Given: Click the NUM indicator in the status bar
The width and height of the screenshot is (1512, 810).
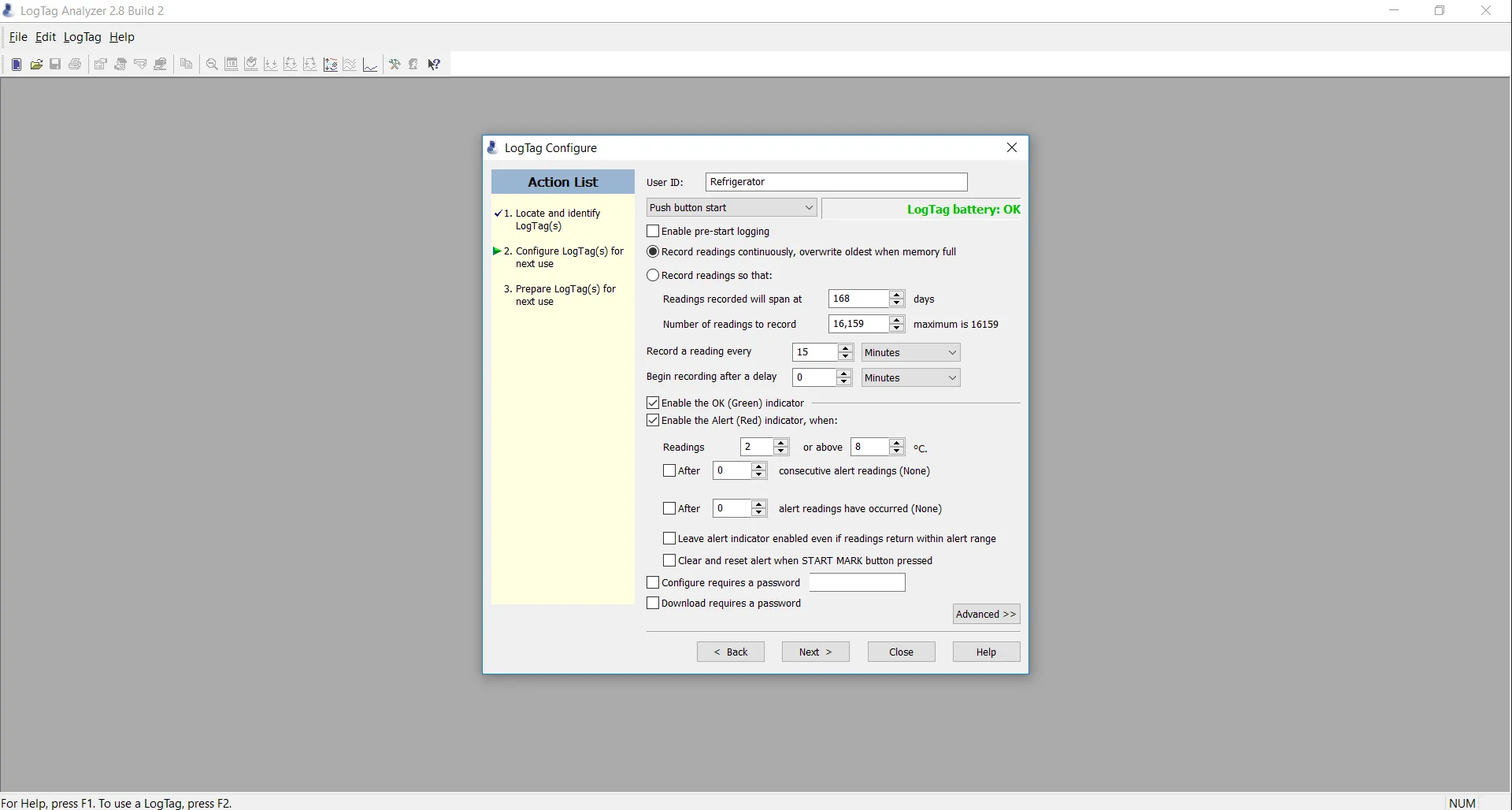Looking at the screenshot, I should point(1462,803).
